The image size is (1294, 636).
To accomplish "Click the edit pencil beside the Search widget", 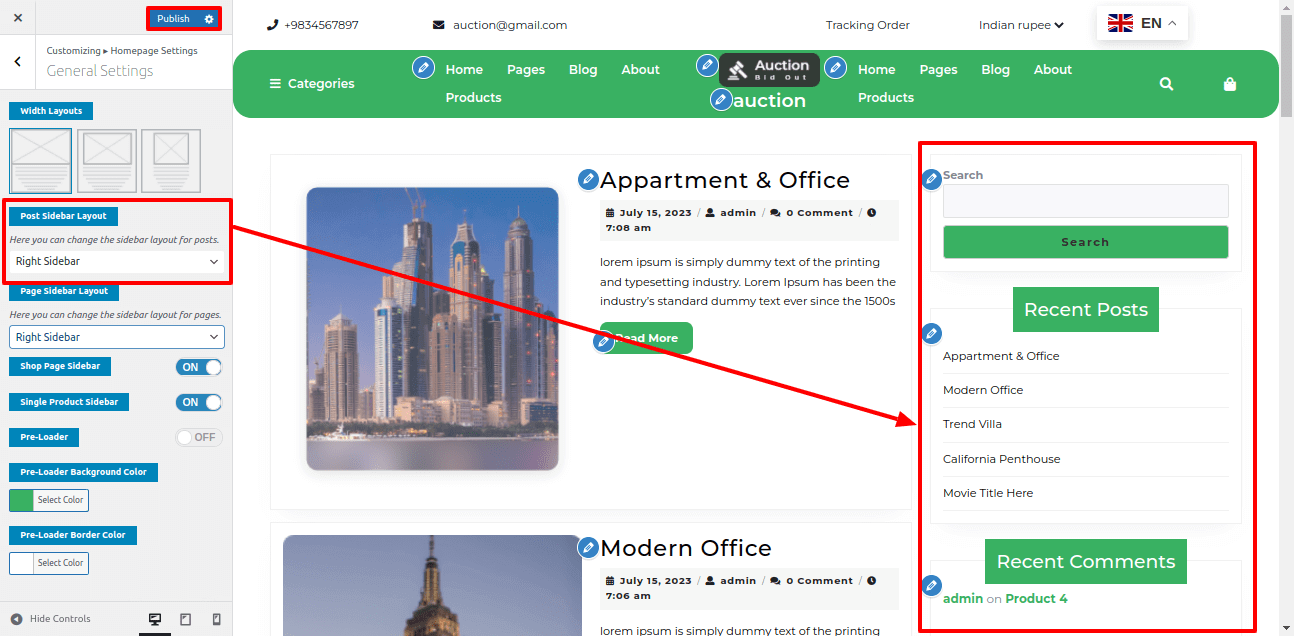I will click(x=931, y=179).
